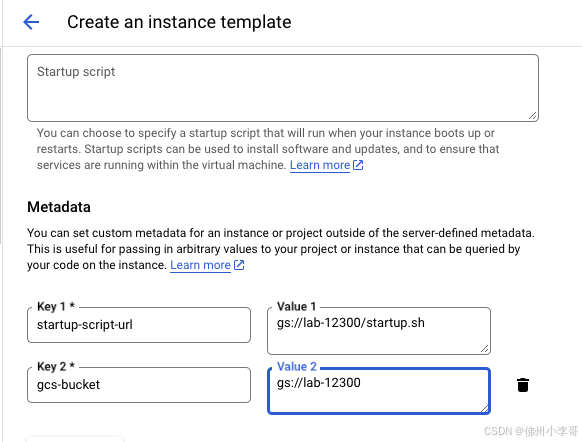Click the Metadata section heading
The image size is (582, 442).
(59, 207)
